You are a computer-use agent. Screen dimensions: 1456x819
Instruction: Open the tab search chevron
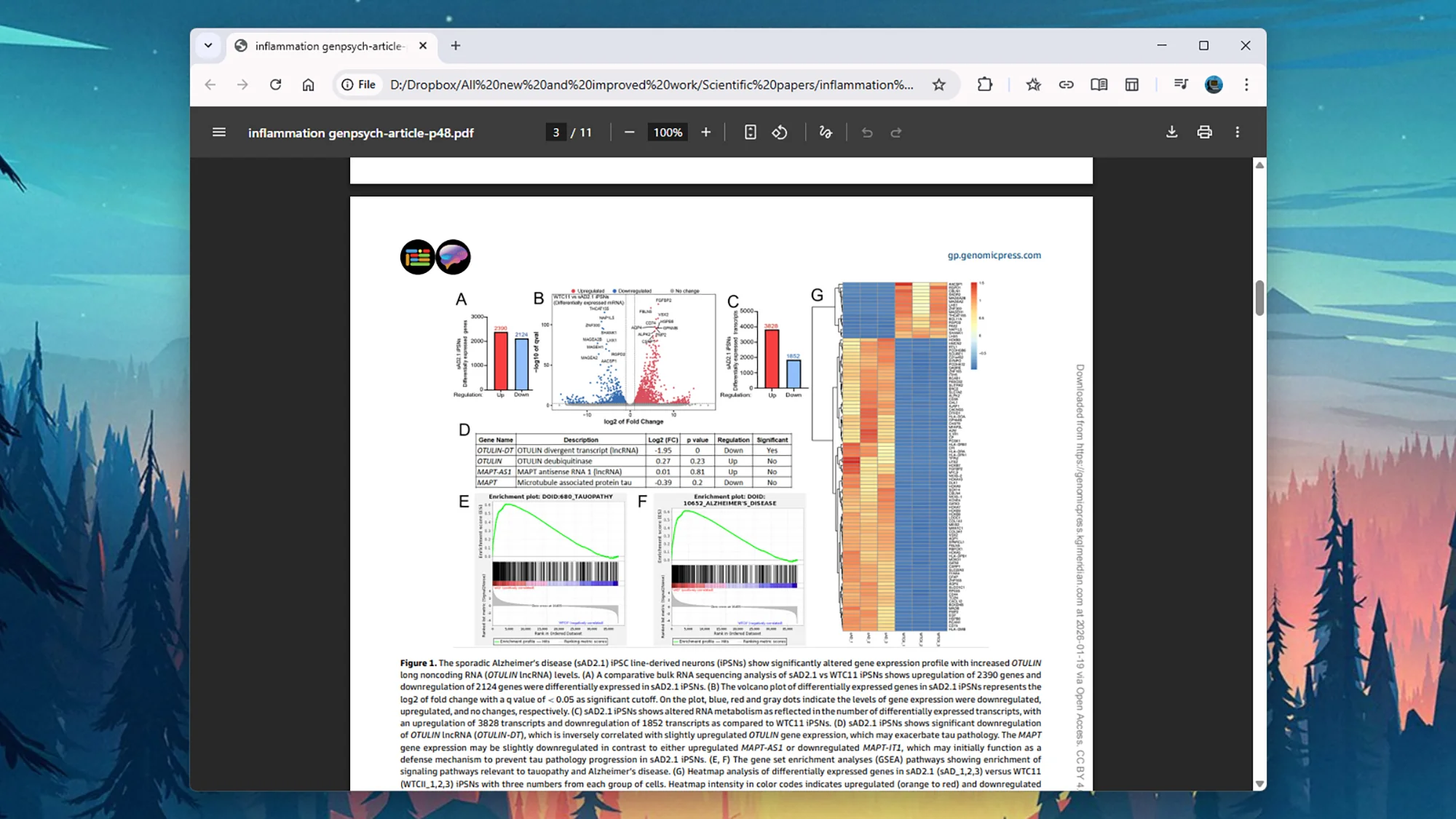[208, 45]
